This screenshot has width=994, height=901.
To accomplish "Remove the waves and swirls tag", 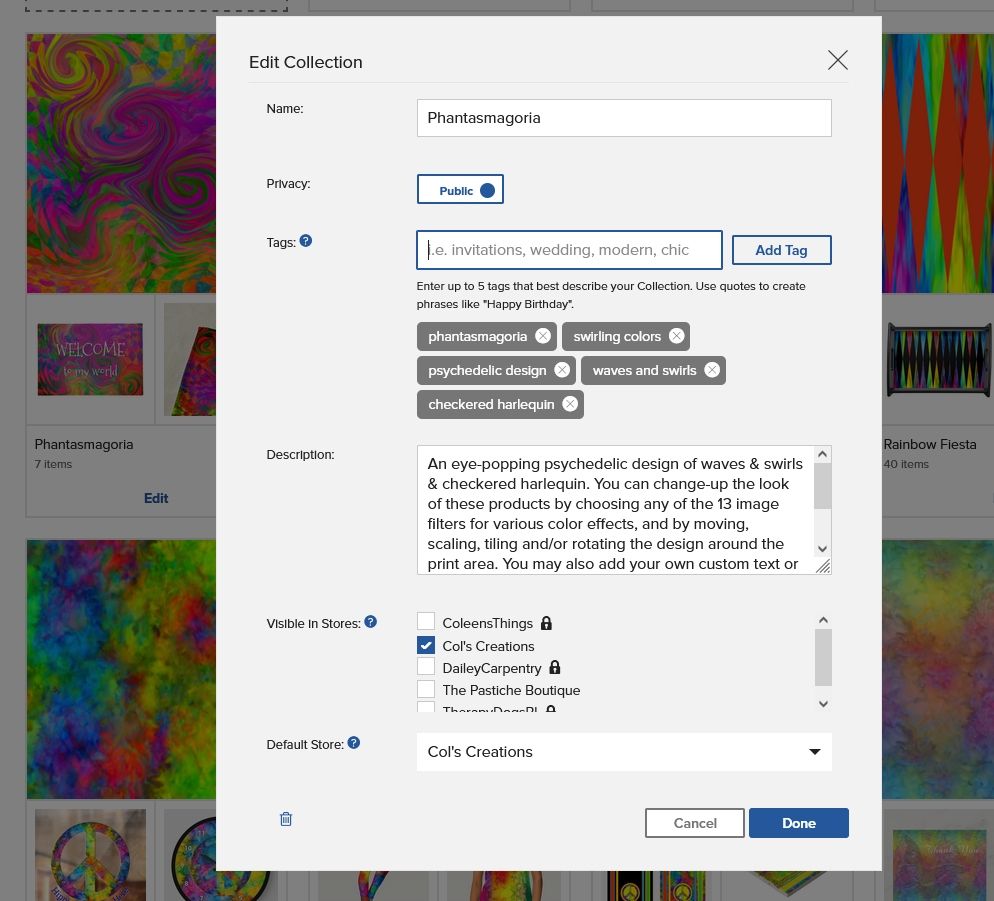I will tap(712, 370).
